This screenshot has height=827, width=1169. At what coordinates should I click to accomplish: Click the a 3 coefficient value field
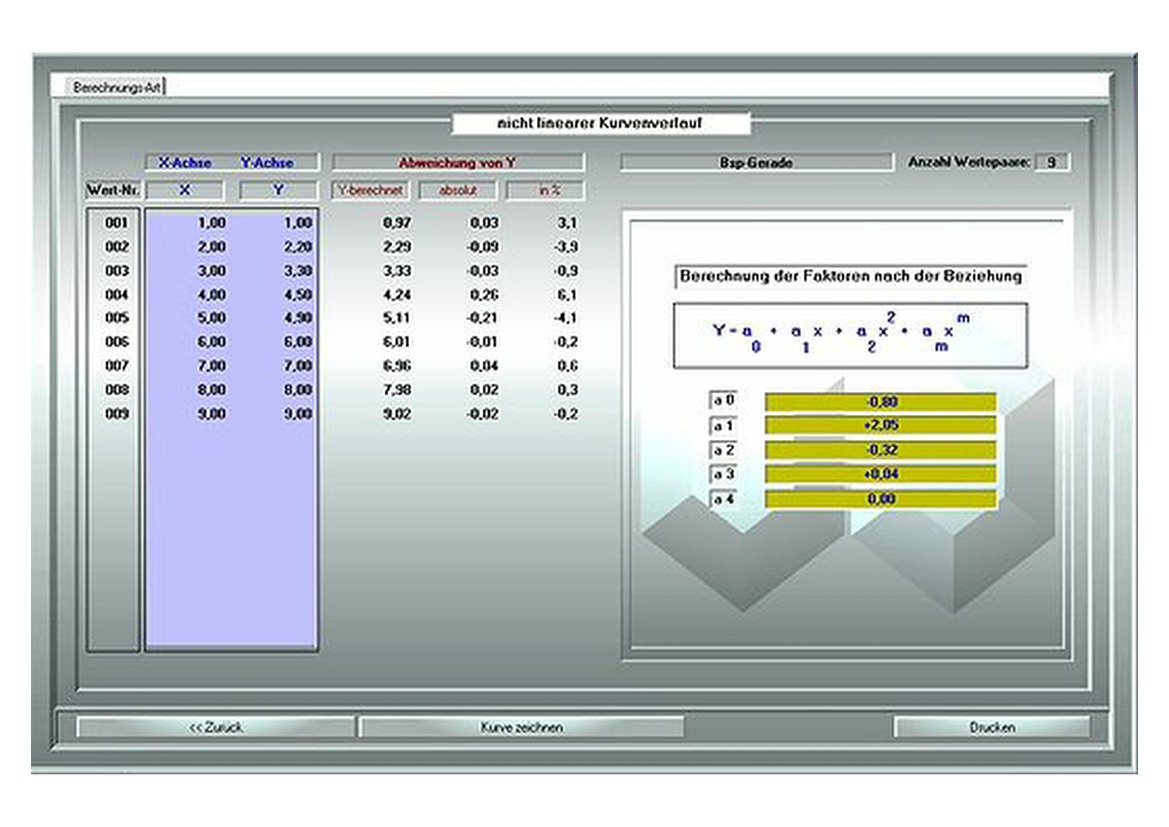point(880,474)
